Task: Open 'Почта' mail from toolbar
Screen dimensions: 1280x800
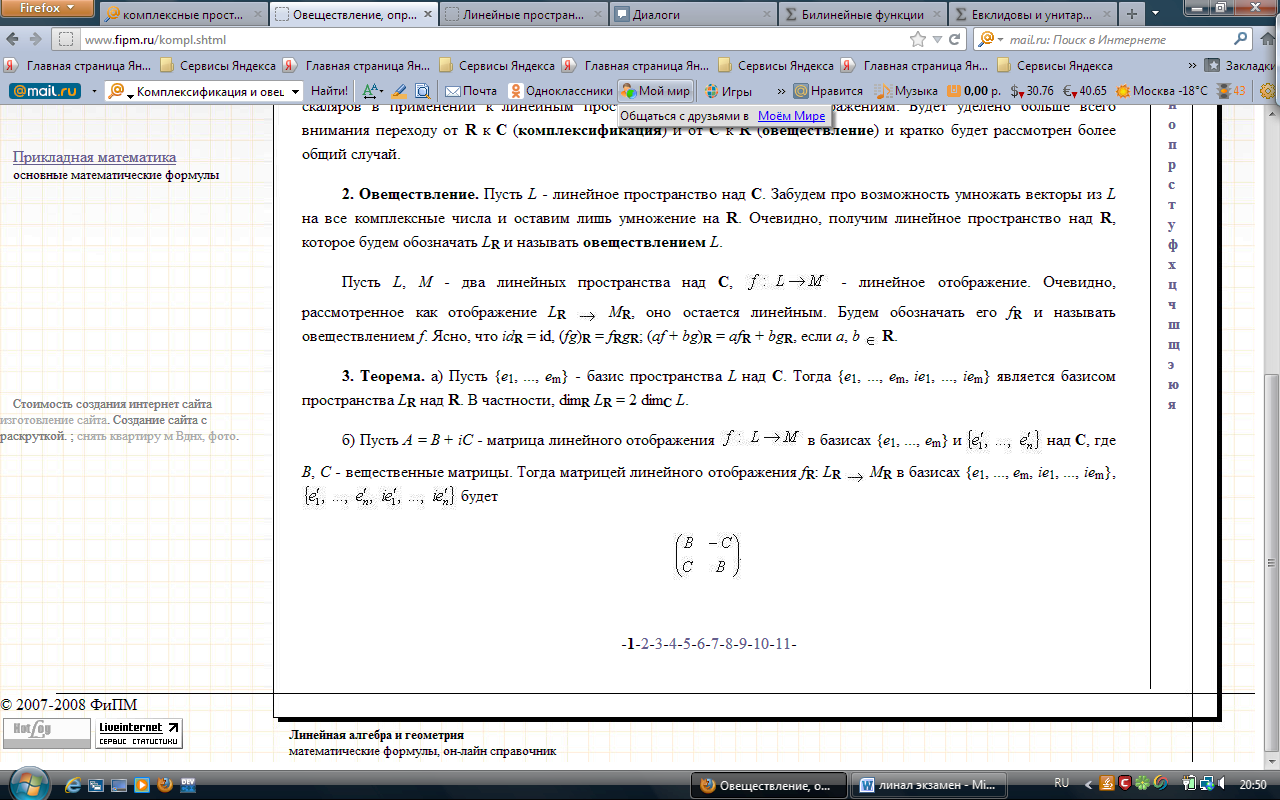Action: [471, 91]
